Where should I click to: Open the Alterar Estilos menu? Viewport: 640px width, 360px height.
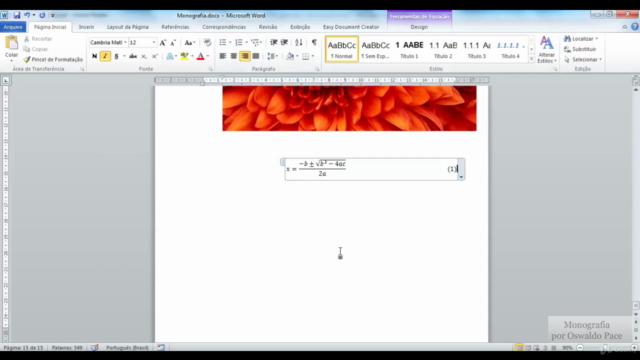pyautogui.click(x=547, y=50)
